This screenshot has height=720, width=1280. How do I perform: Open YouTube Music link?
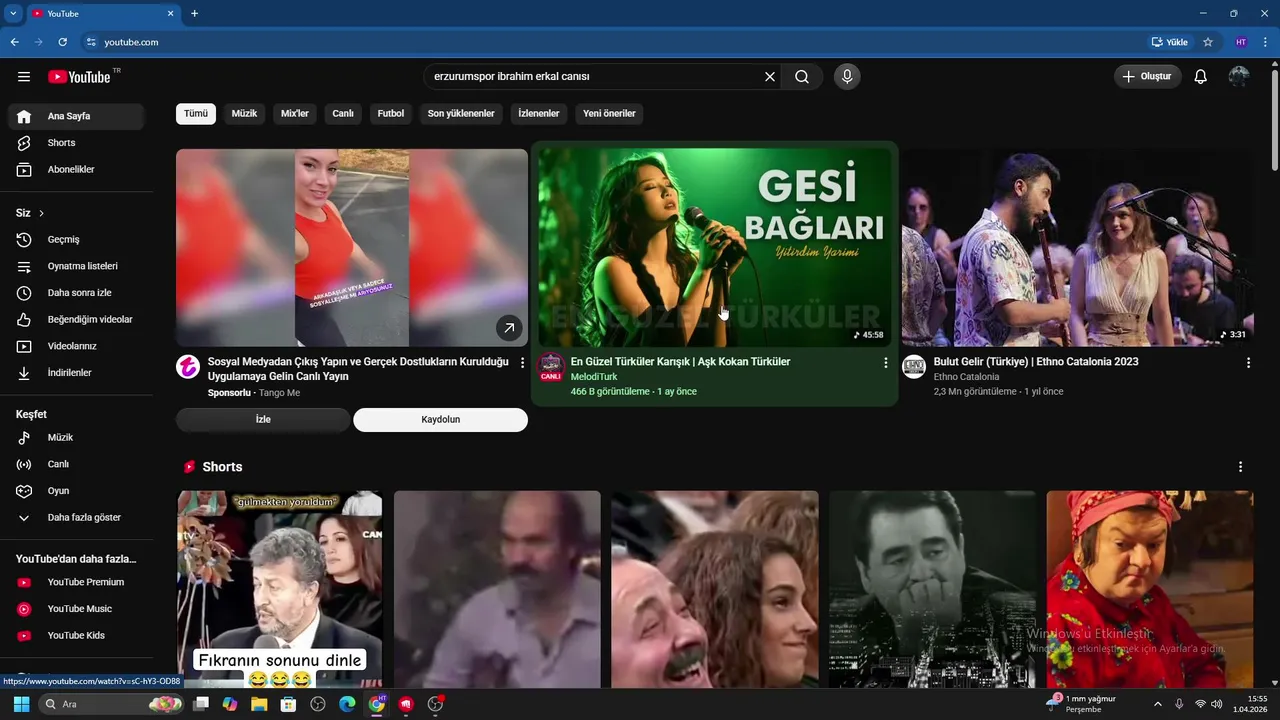tap(76, 609)
